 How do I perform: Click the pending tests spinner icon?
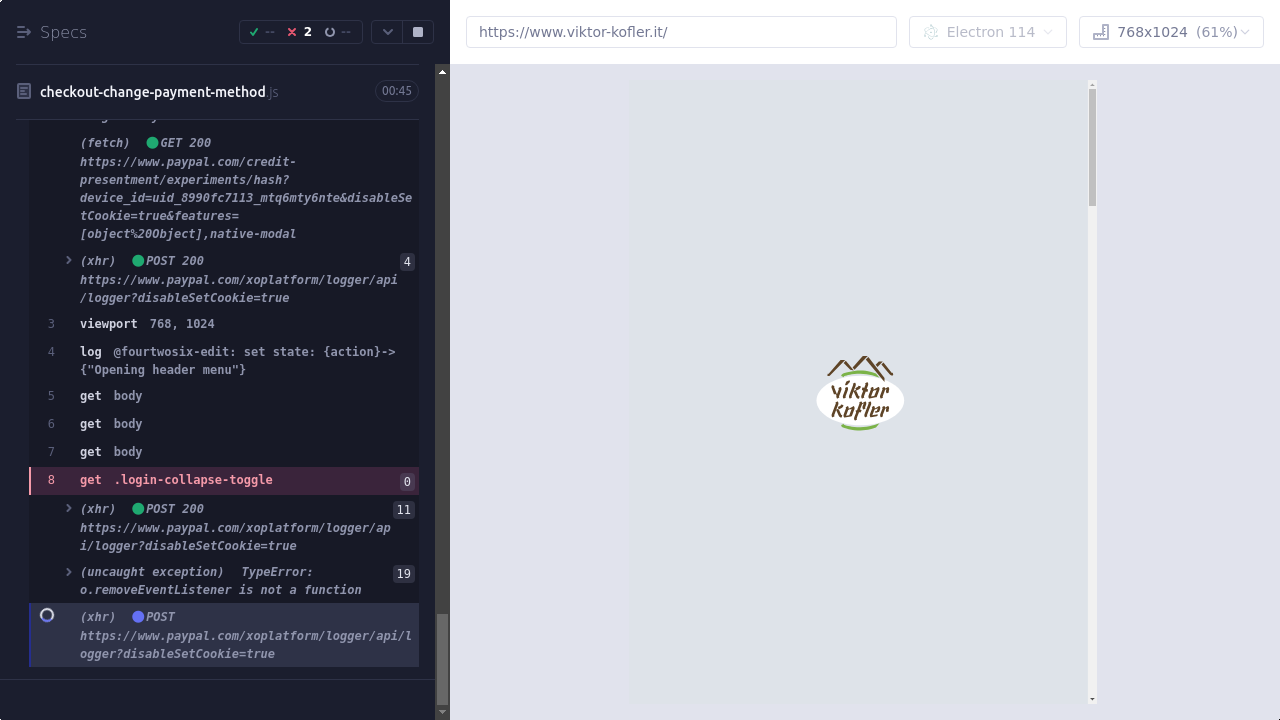click(x=330, y=32)
